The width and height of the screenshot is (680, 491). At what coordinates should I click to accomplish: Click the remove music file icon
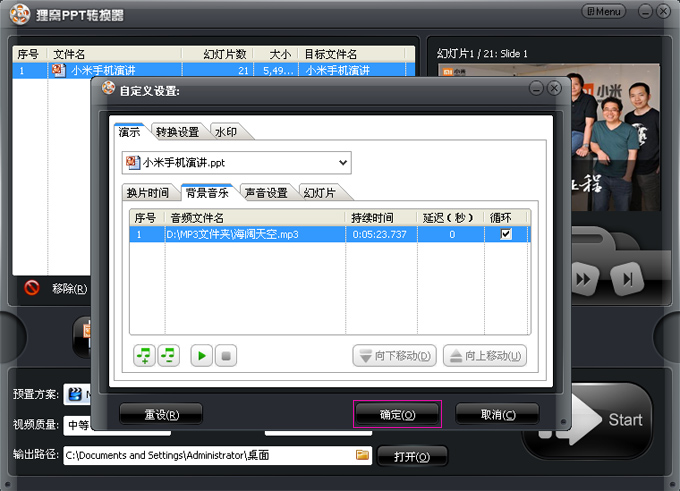(x=168, y=355)
